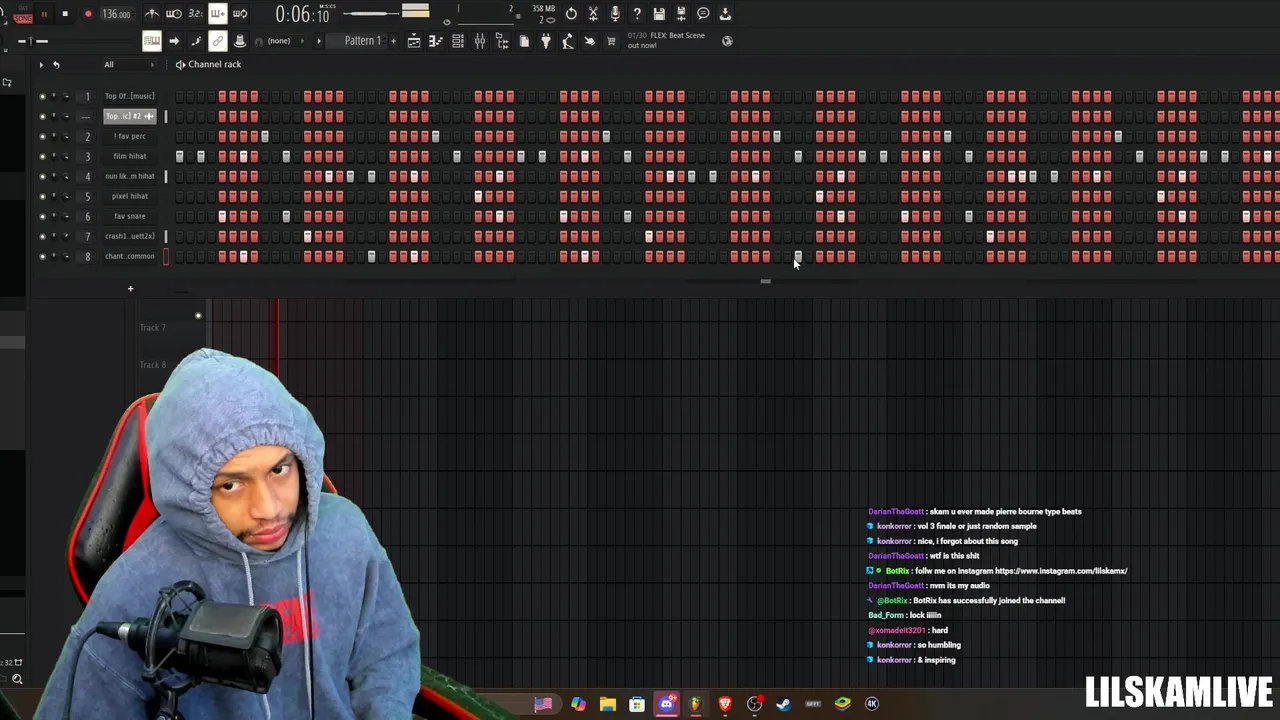Mute the pixel hihat channel
Screen dimensions: 1280x720
42,196
